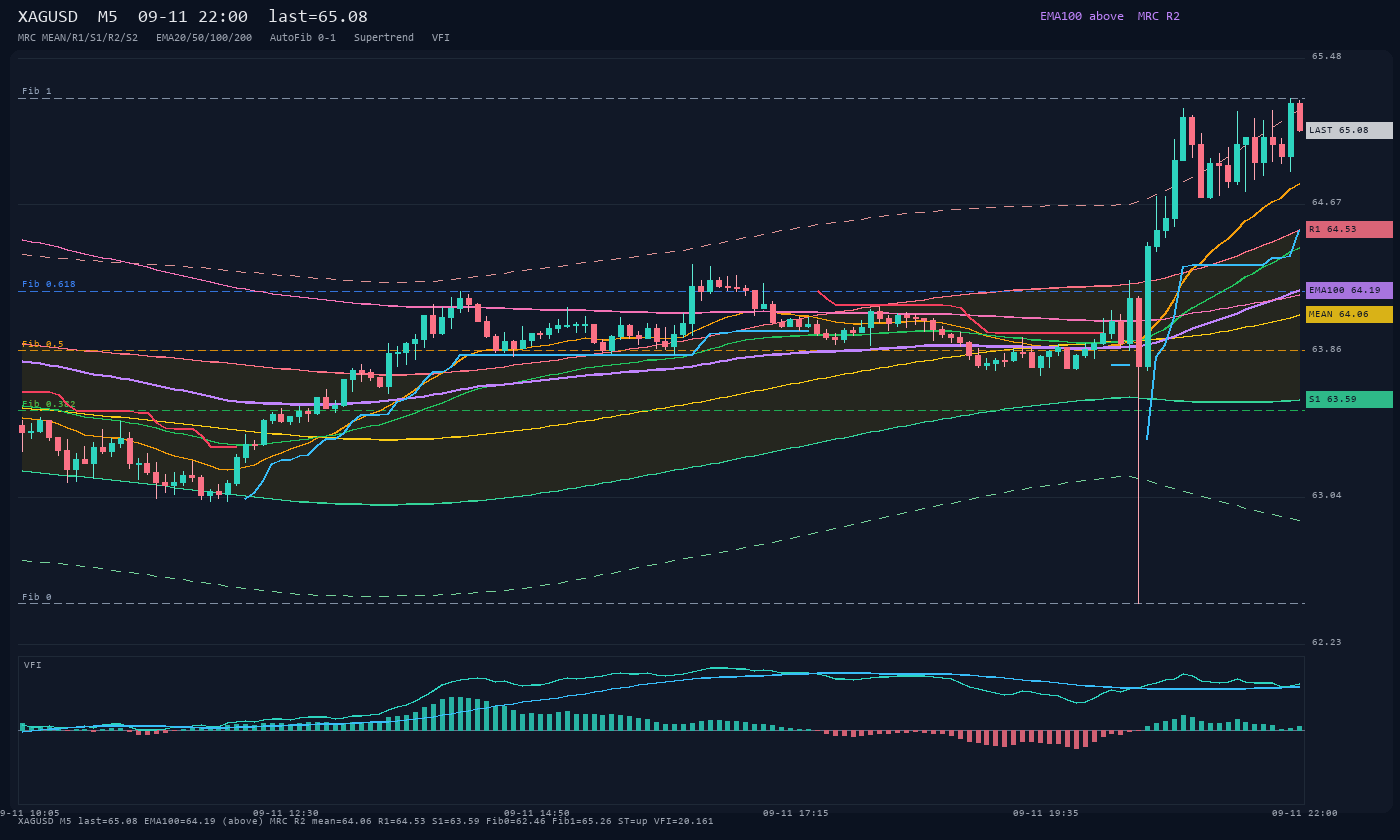The image size is (1400, 840).
Task: Click the 64.67 price axis label
Action: 1327,202
